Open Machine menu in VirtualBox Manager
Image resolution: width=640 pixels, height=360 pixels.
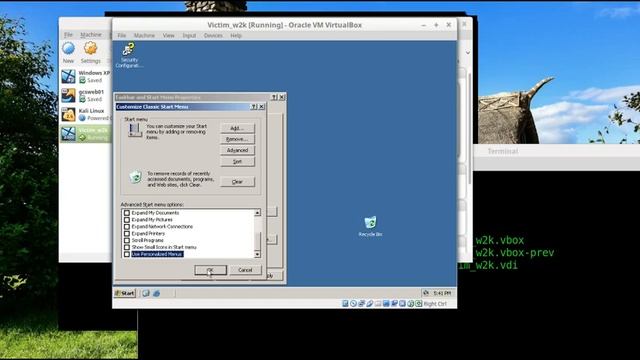pos(91,35)
